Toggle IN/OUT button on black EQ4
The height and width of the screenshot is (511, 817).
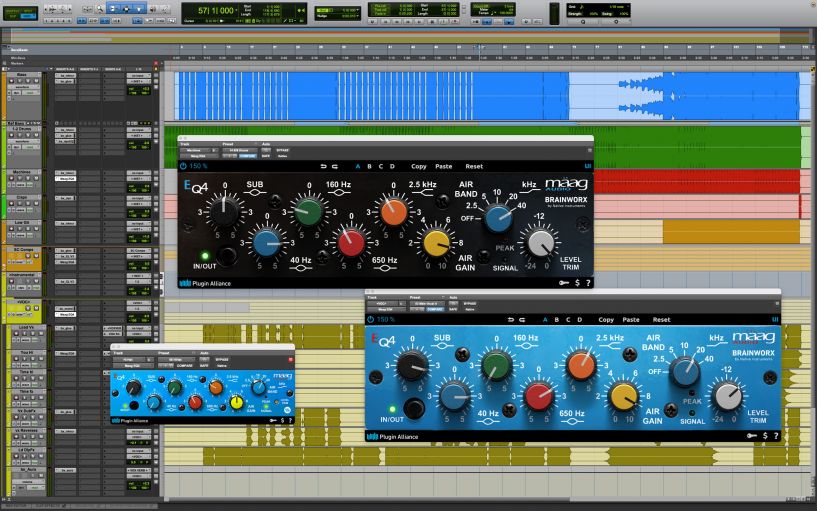227,256
